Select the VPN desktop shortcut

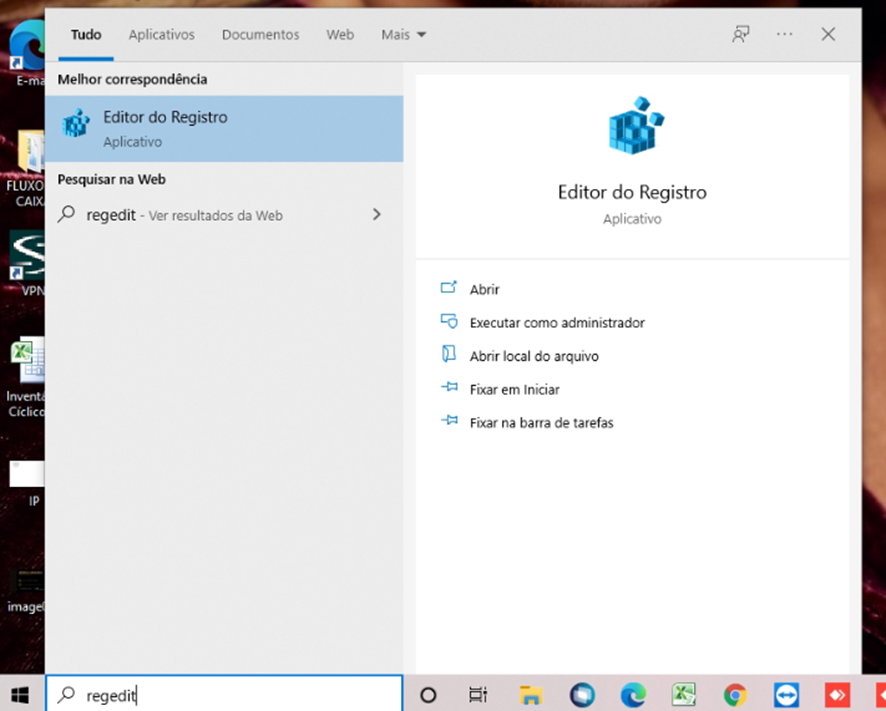[x=27, y=264]
